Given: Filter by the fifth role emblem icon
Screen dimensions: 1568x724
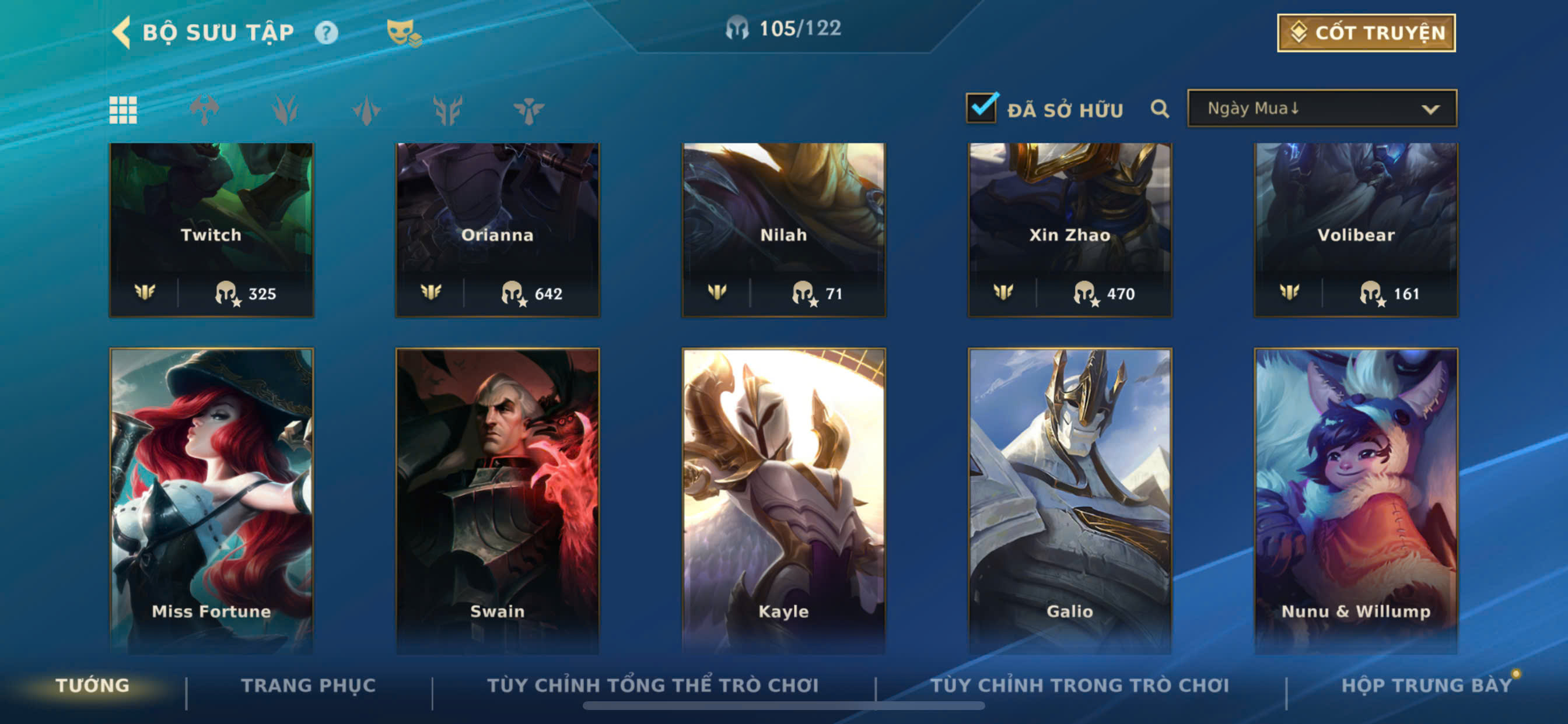Looking at the screenshot, I should (528, 110).
